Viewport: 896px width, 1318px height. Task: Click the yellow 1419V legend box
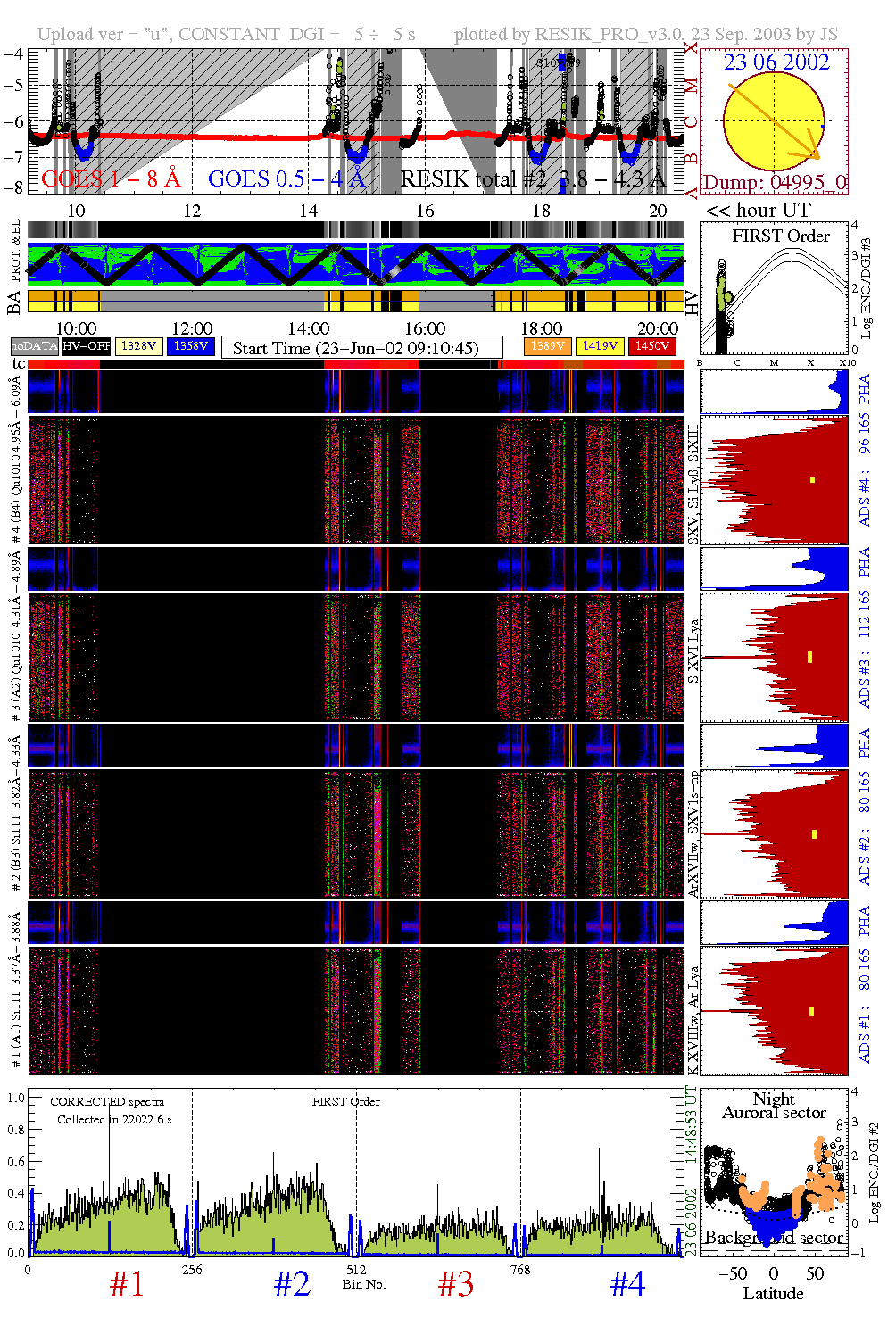click(600, 346)
